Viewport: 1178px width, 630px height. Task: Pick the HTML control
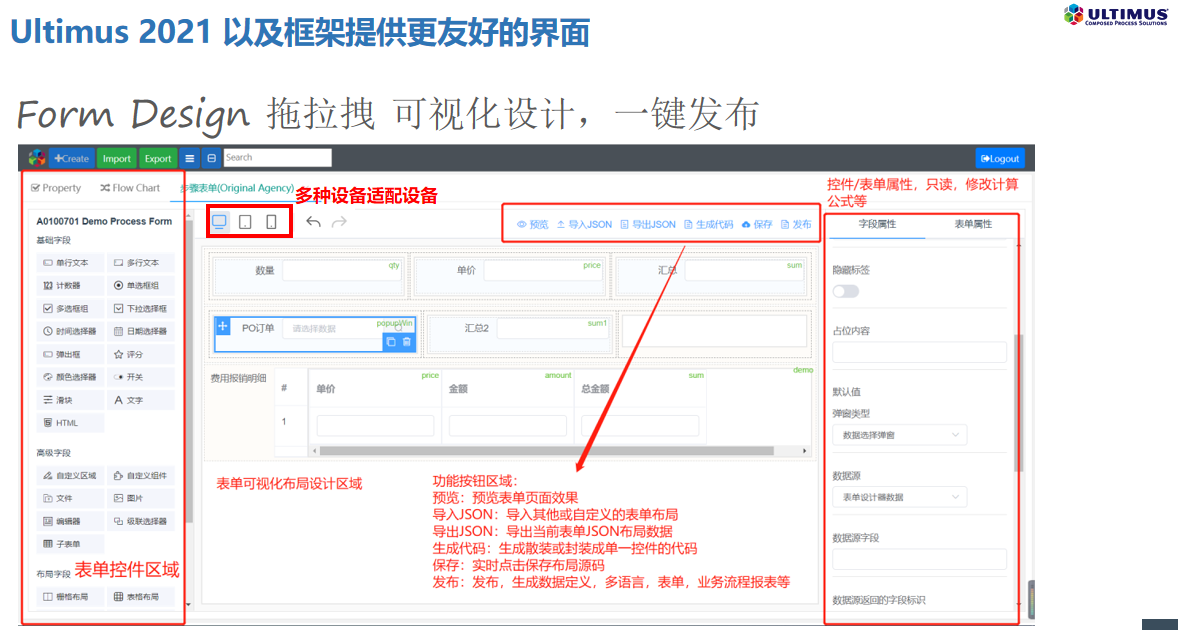pyautogui.click(x=70, y=423)
